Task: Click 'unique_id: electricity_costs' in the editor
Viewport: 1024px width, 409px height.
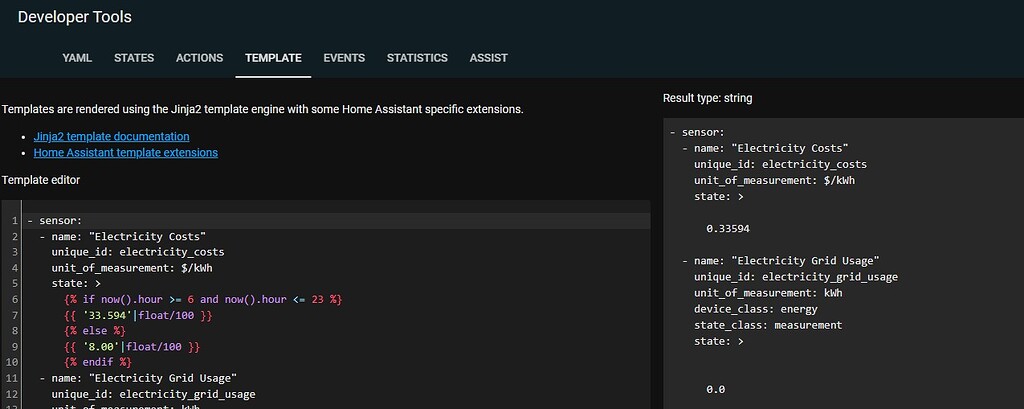Action: pyautogui.click(x=138, y=252)
